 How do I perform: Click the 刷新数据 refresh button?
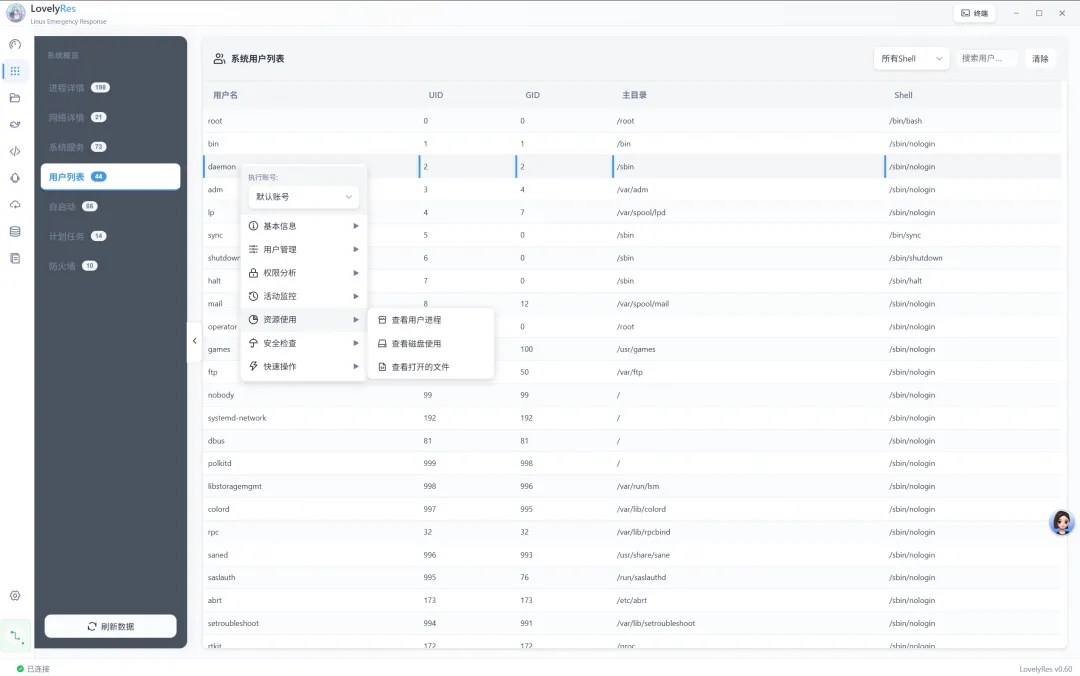110,626
